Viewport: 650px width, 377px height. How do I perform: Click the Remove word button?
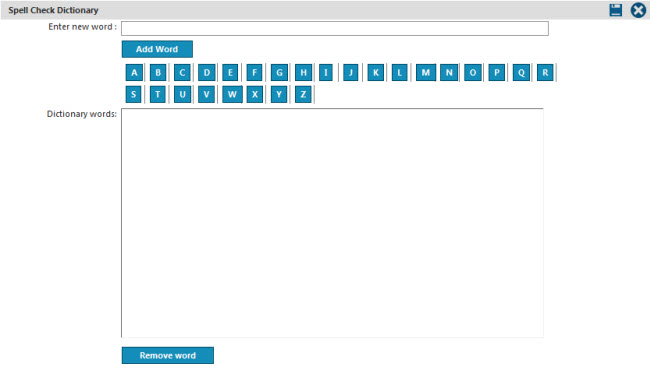point(168,355)
